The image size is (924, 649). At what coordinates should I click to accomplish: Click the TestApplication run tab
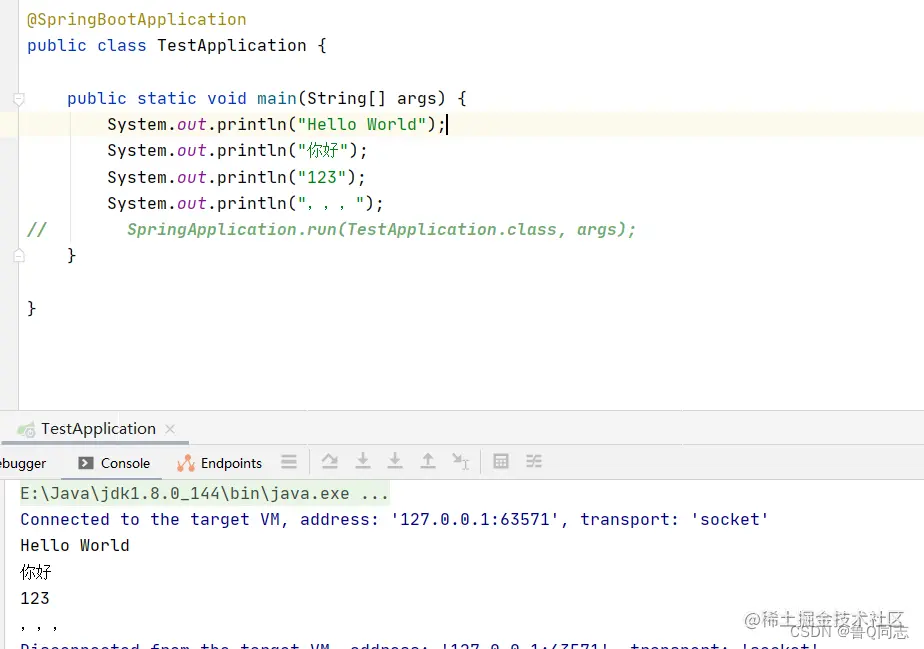click(97, 429)
